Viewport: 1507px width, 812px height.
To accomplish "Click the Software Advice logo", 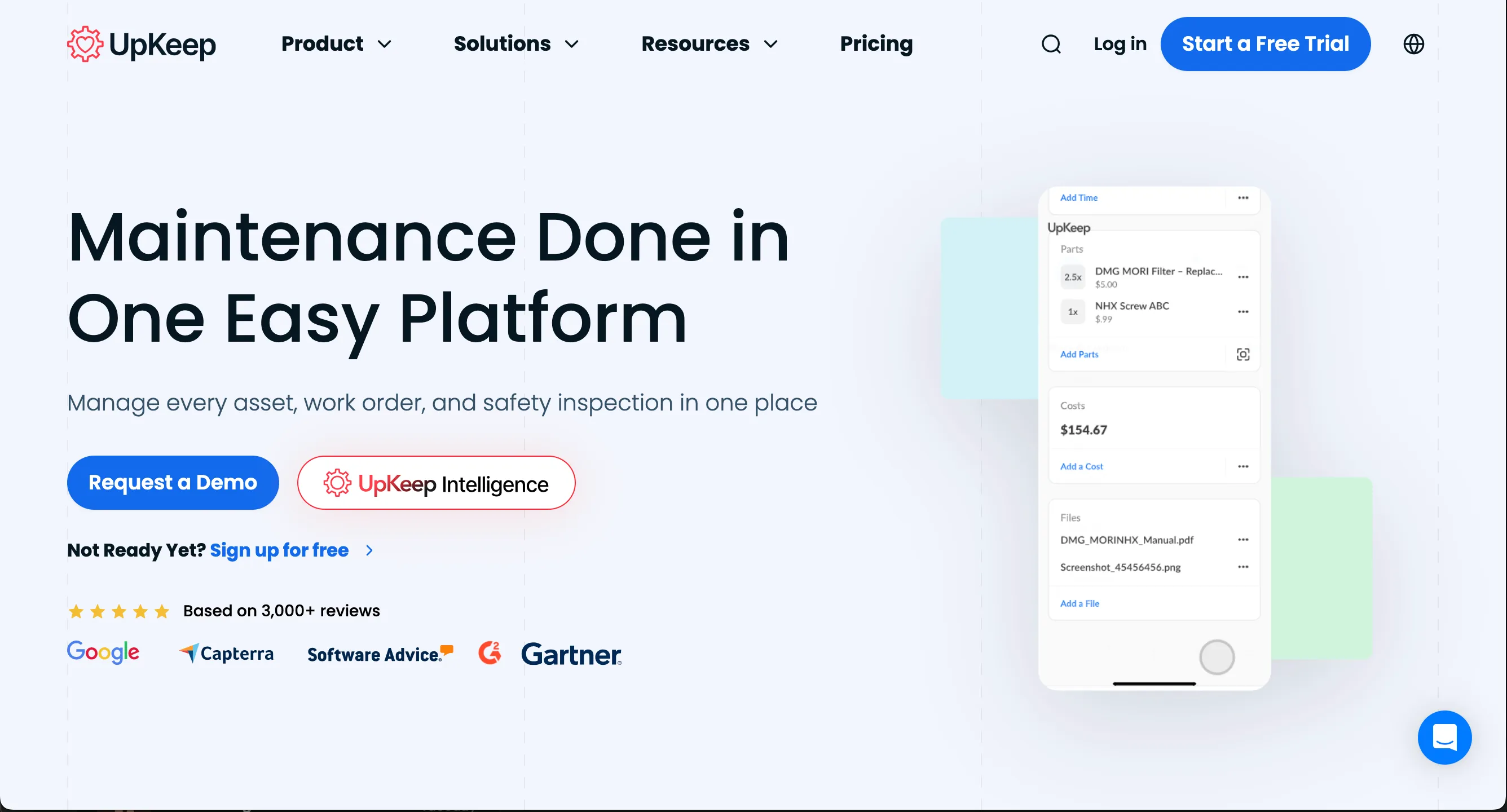I will click(380, 654).
